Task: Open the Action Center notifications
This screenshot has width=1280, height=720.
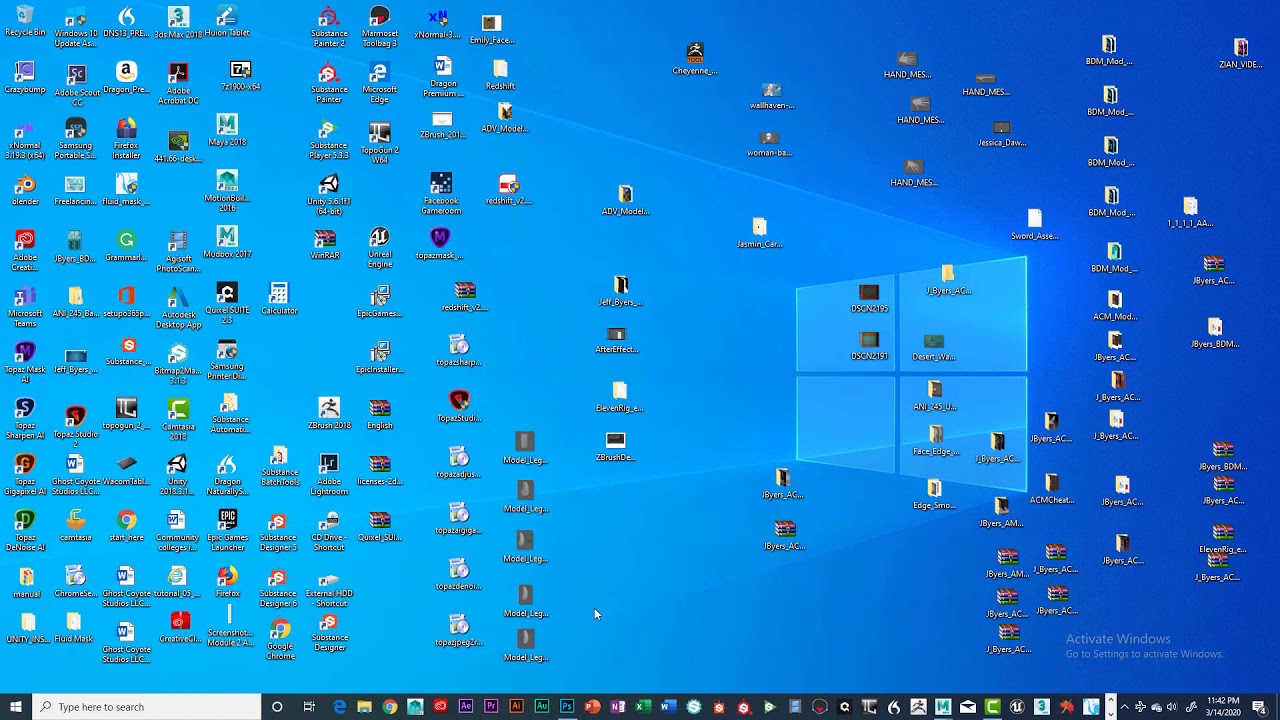Action: (1259, 707)
